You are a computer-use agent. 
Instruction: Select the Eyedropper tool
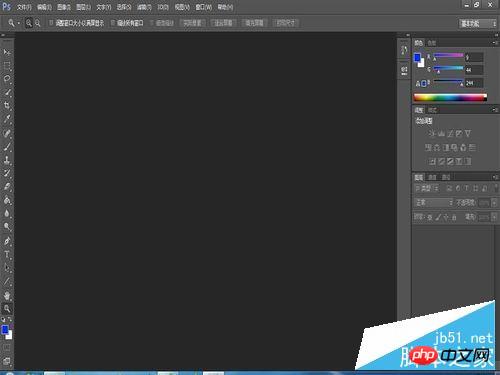7,119
